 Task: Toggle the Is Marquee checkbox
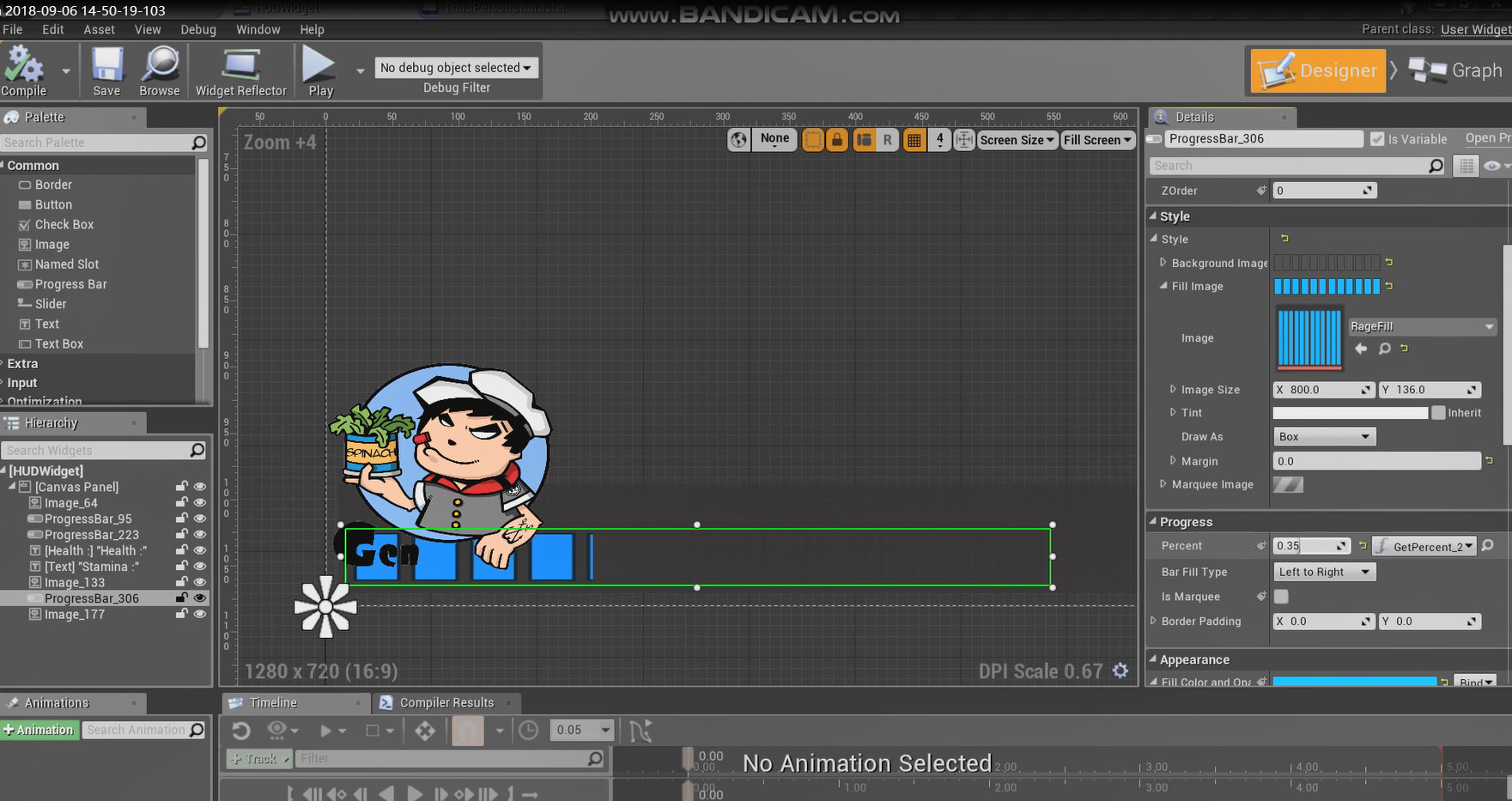coord(1281,596)
